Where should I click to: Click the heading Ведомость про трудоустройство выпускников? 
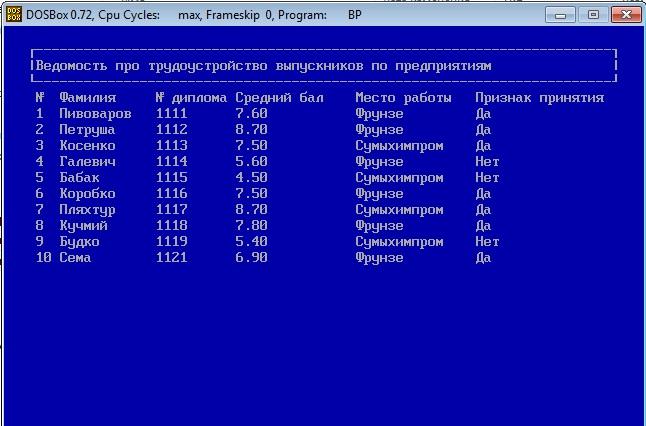(263, 66)
